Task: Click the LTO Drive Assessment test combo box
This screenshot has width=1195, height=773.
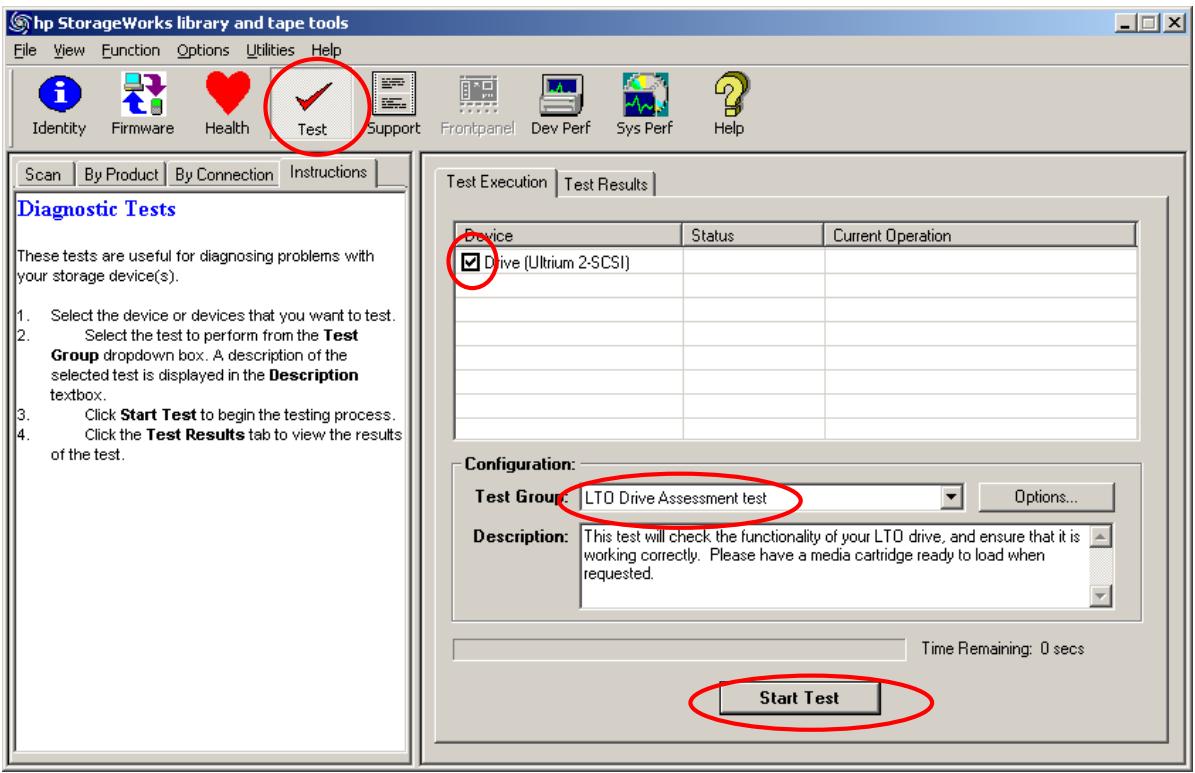Action: click(x=771, y=497)
